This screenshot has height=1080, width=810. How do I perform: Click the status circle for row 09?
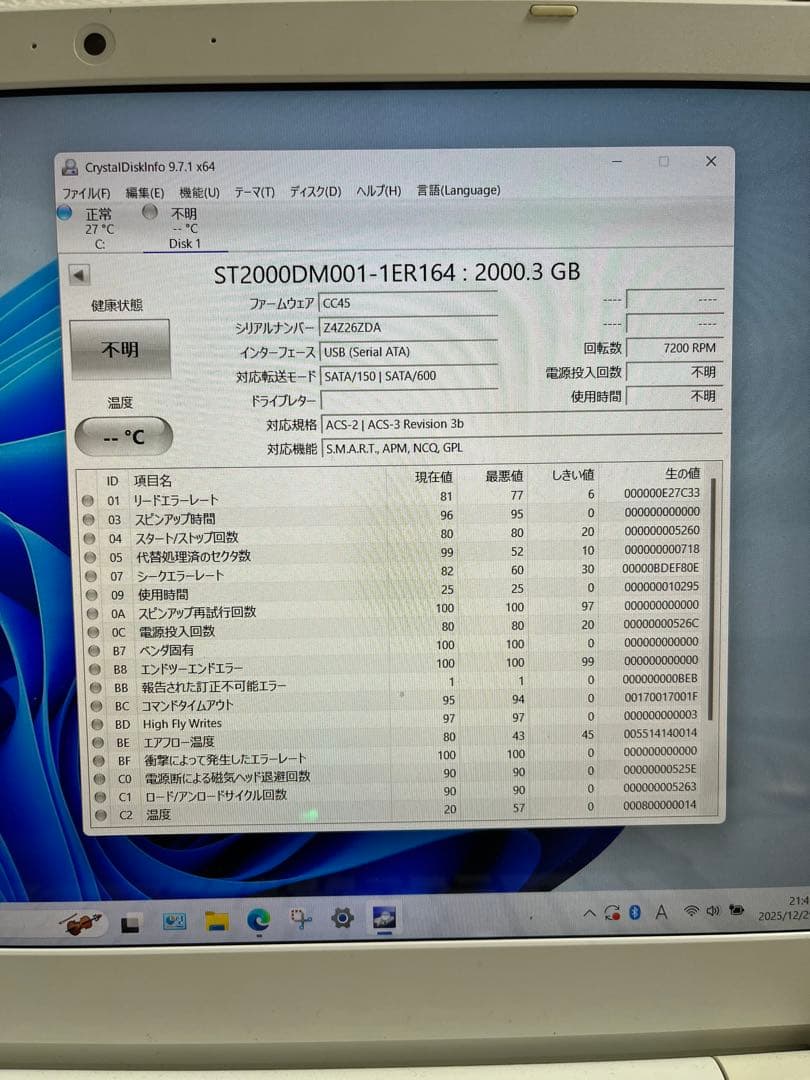pyautogui.click(x=92, y=594)
